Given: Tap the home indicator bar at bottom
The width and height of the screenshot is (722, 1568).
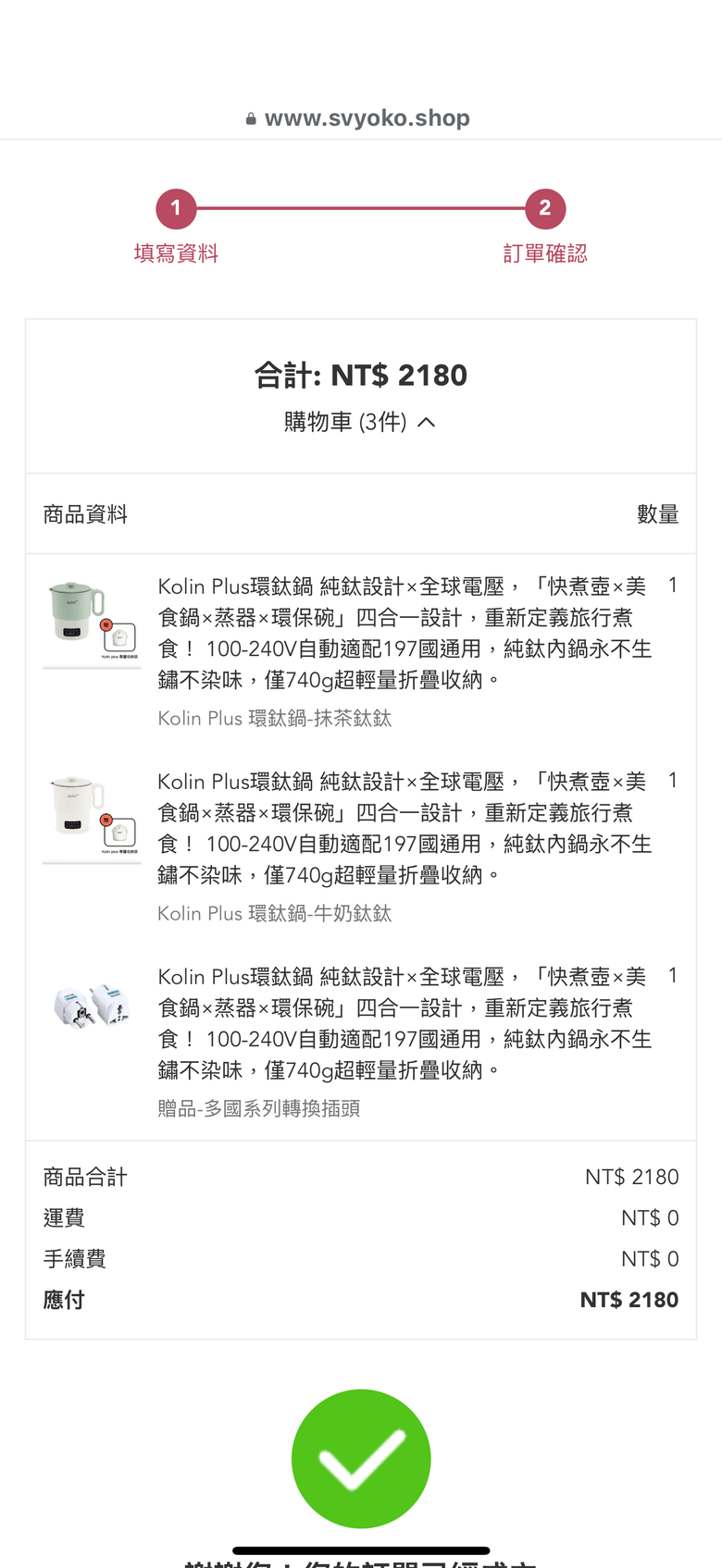Looking at the screenshot, I should pos(361,1550).
